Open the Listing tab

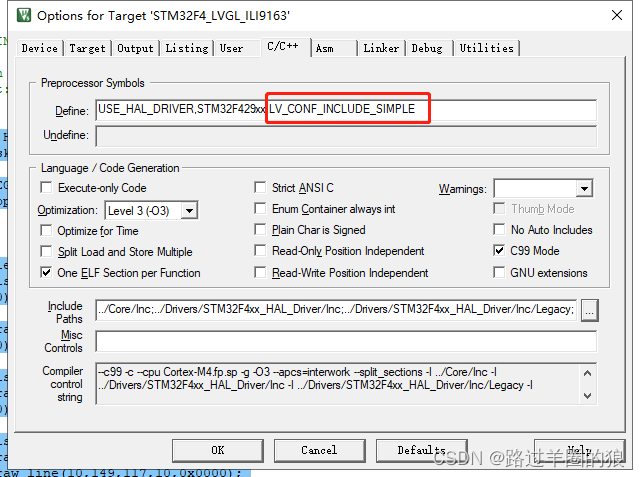(x=187, y=48)
